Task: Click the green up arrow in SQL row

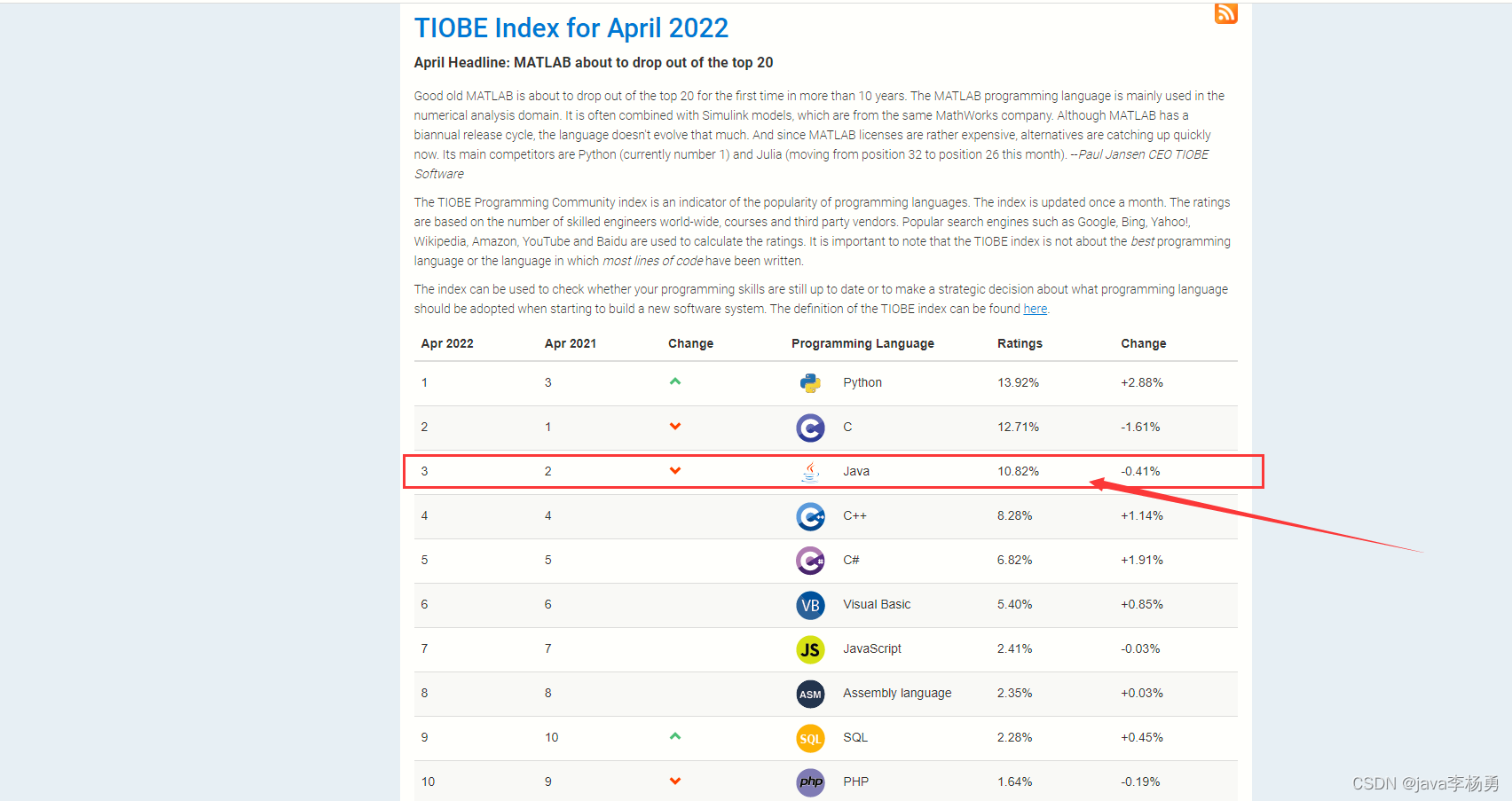Action: [675, 736]
